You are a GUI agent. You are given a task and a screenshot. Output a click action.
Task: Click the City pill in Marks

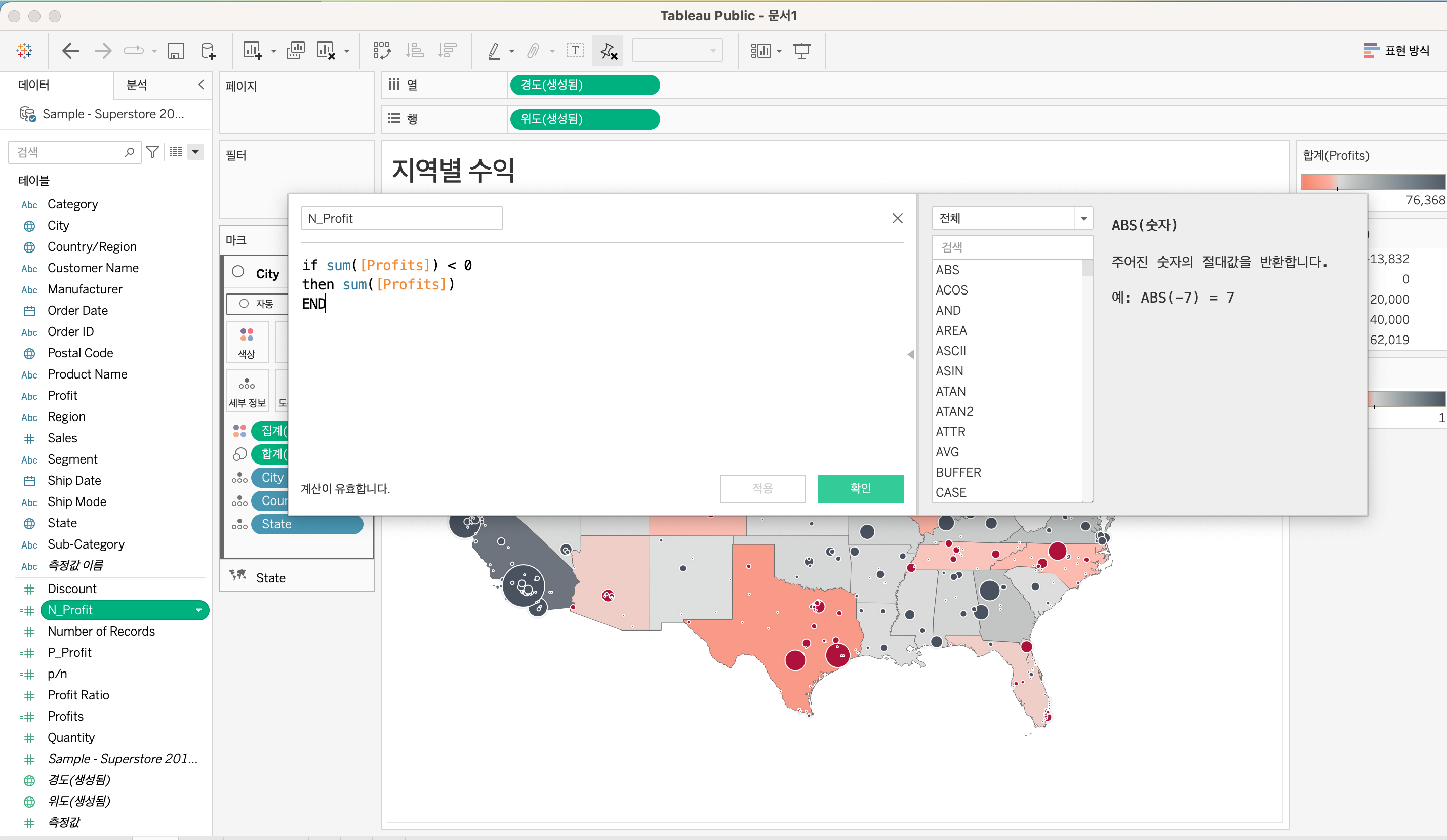[270, 477]
